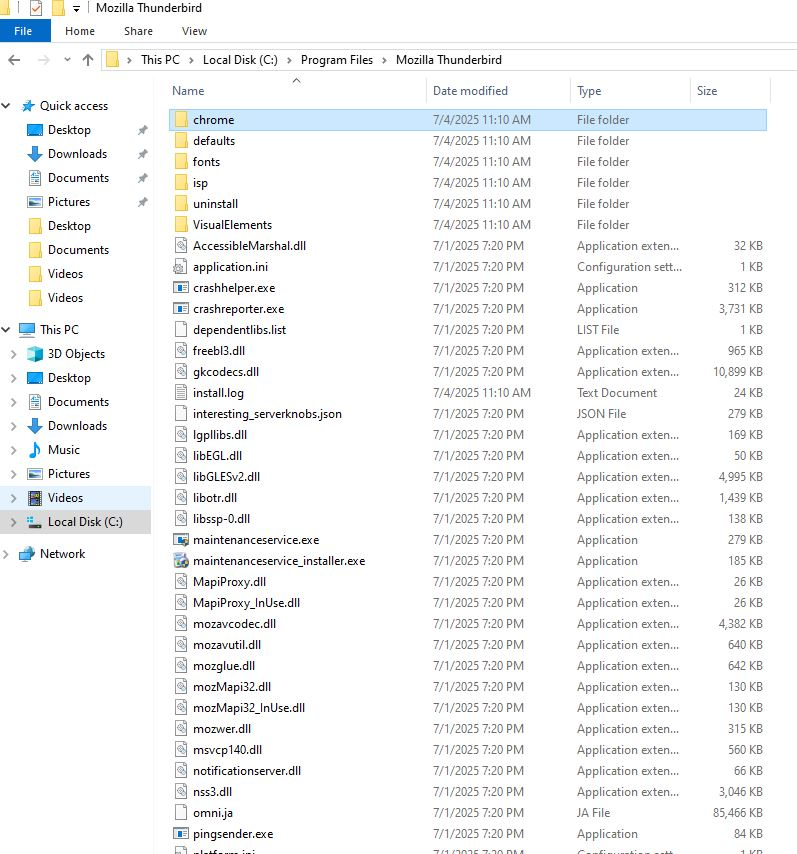Click Mozilla Thunderbird breadcrumb
This screenshot has height=854, width=797.
pyautogui.click(x=449, y=60)
